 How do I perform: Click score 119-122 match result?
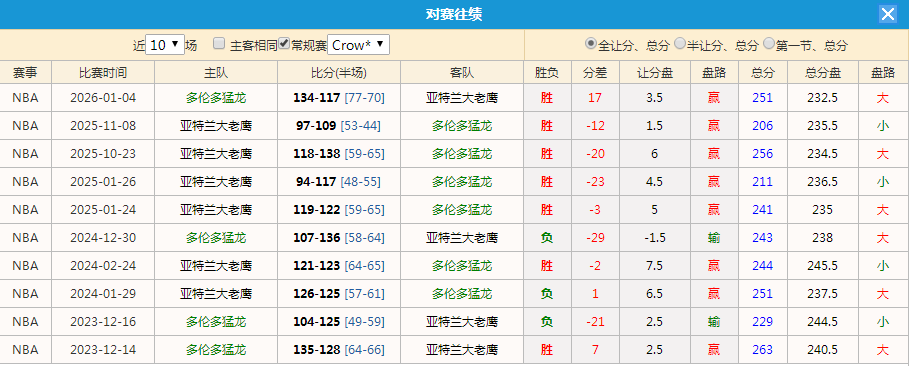[317, 209]
